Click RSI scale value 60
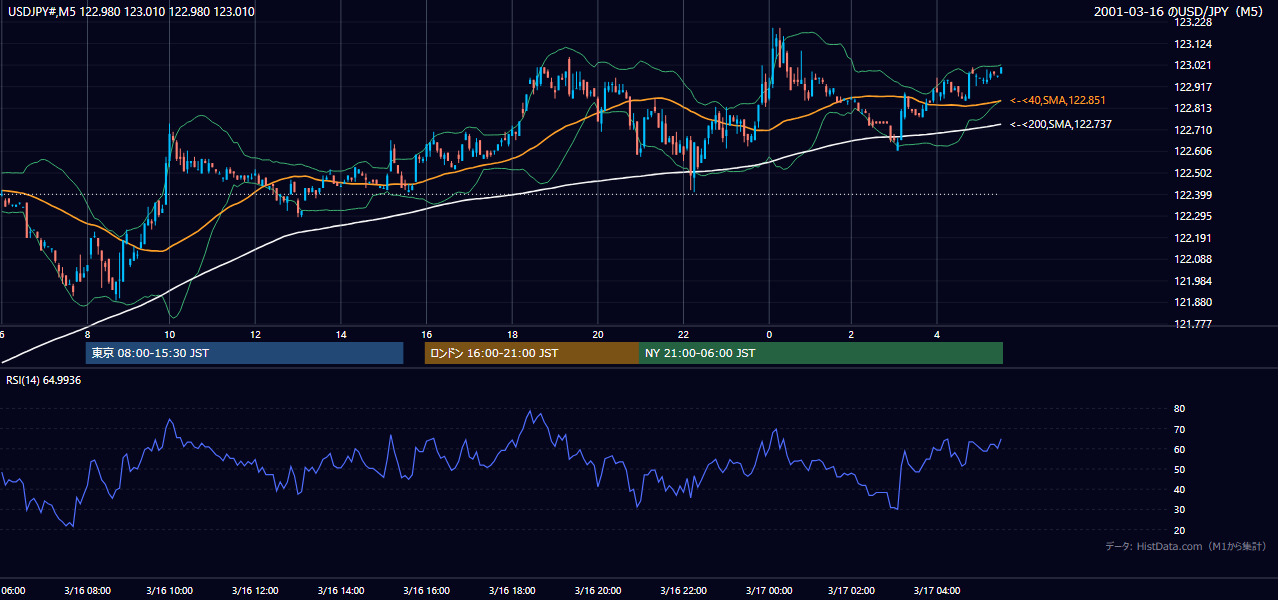The width and height of the screenshot is (1278, 600). tap(1179, 449)
